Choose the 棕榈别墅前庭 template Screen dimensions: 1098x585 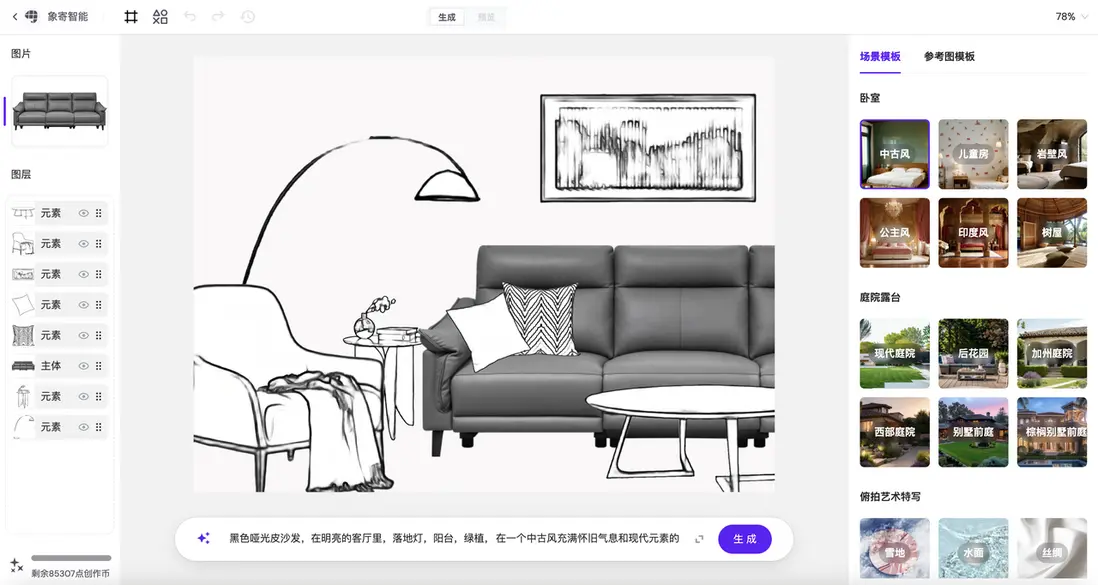[1052, 432]
